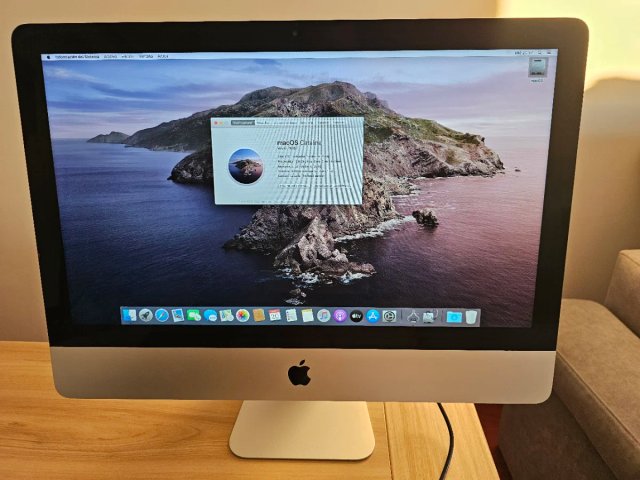Open Finder from the dock
640x480 pixels.
click(129, 315)
